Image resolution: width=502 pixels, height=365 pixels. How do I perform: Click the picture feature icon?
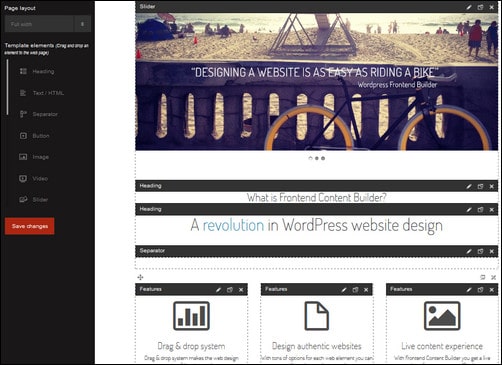tap(442, 316)
